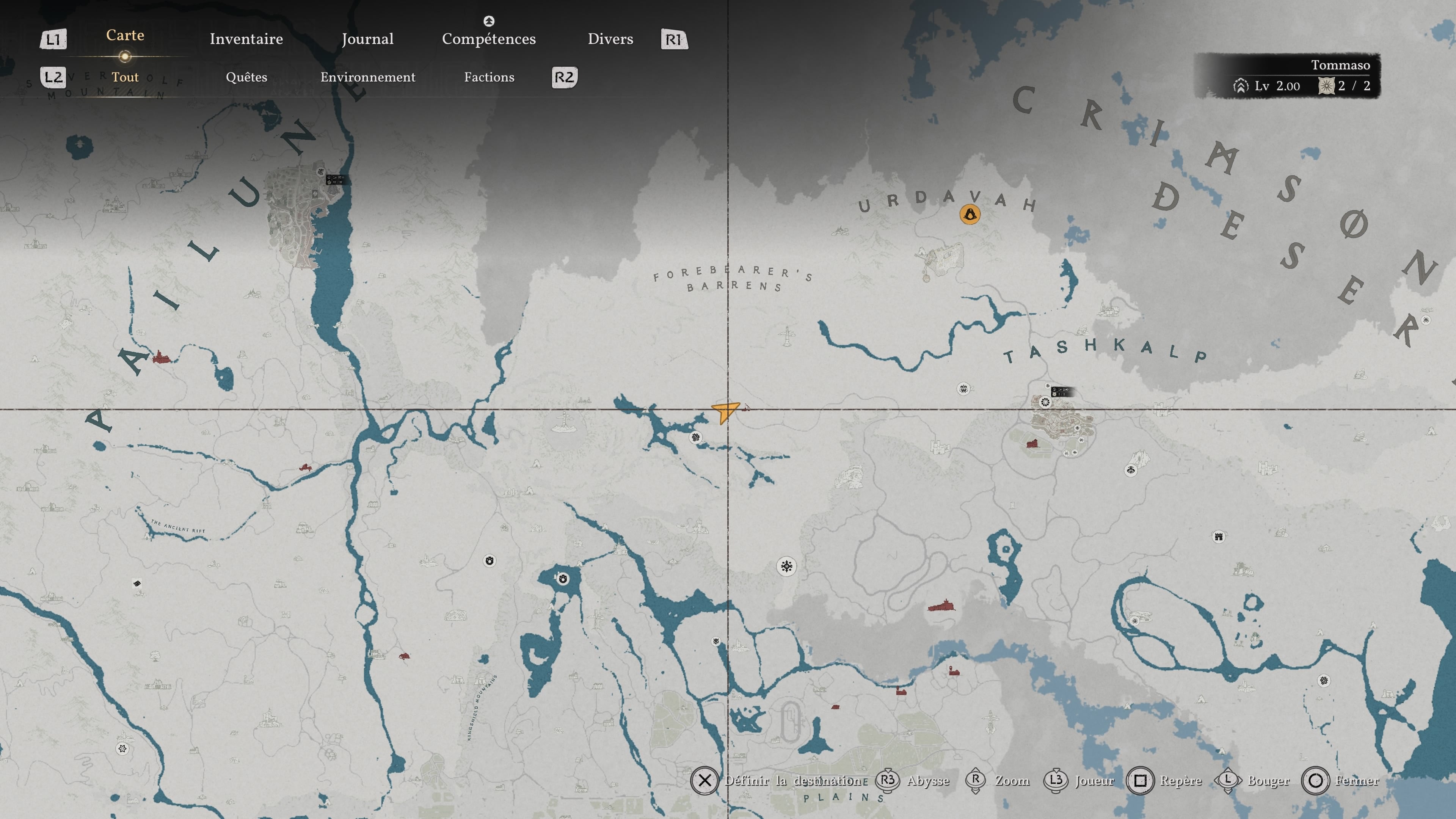Filter the map by Factions
The width and height of the screenshot is (1456, 819).
pos(490,77)
